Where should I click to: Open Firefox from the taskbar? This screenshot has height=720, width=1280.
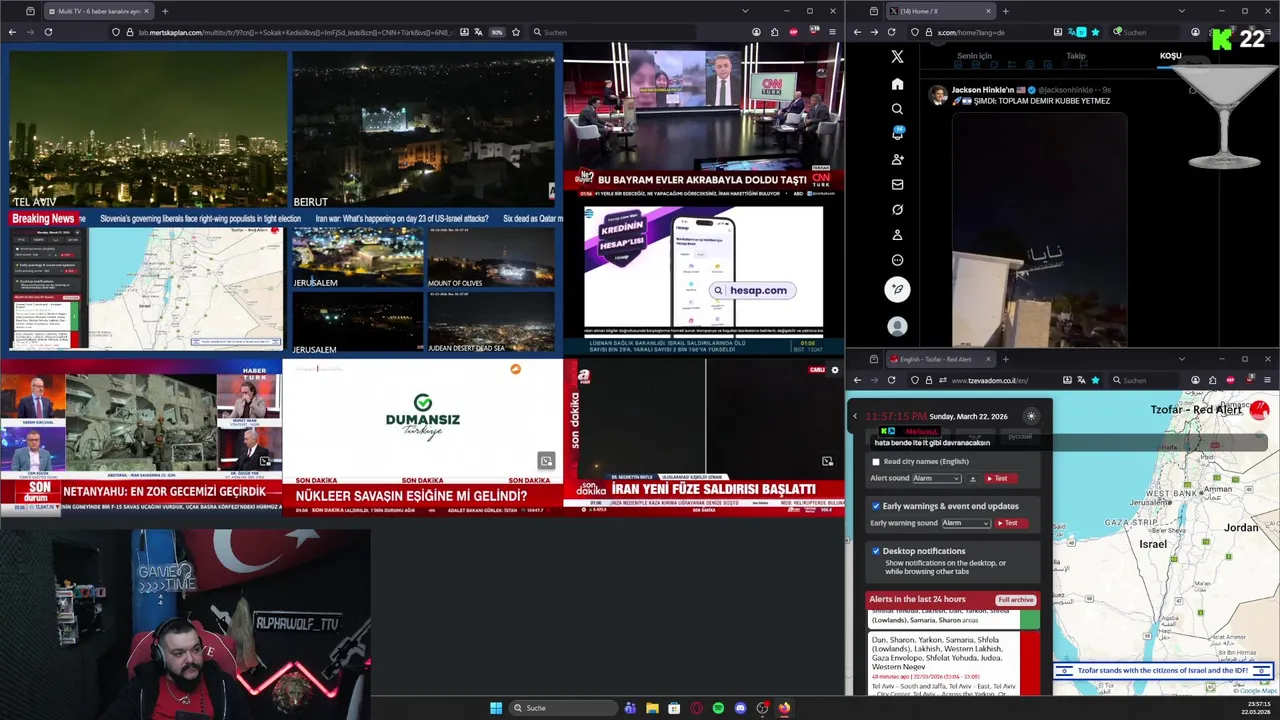(x=784, y=708)
